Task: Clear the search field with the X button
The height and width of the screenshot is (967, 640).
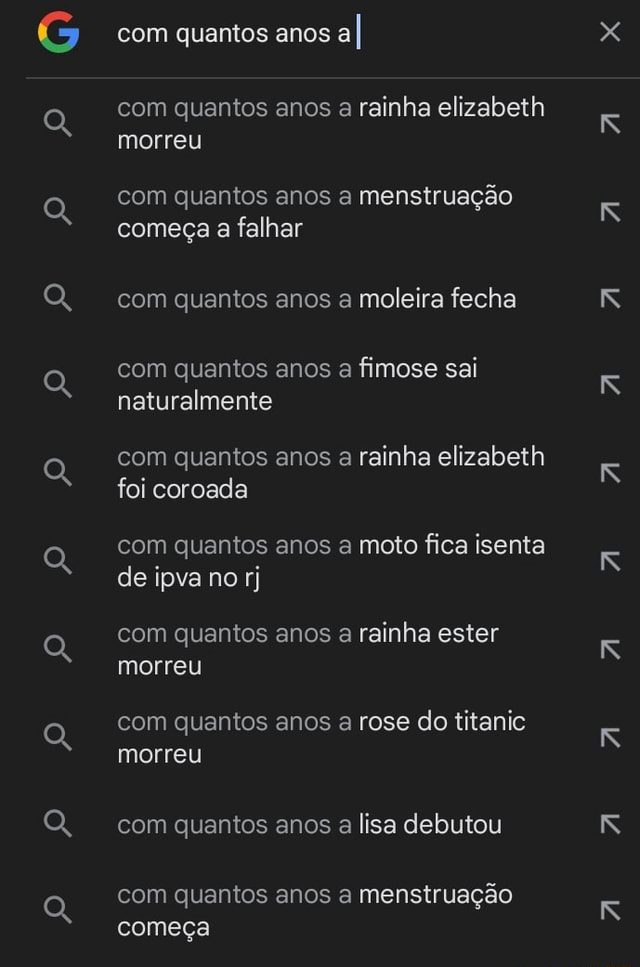Action: point(611,31)
